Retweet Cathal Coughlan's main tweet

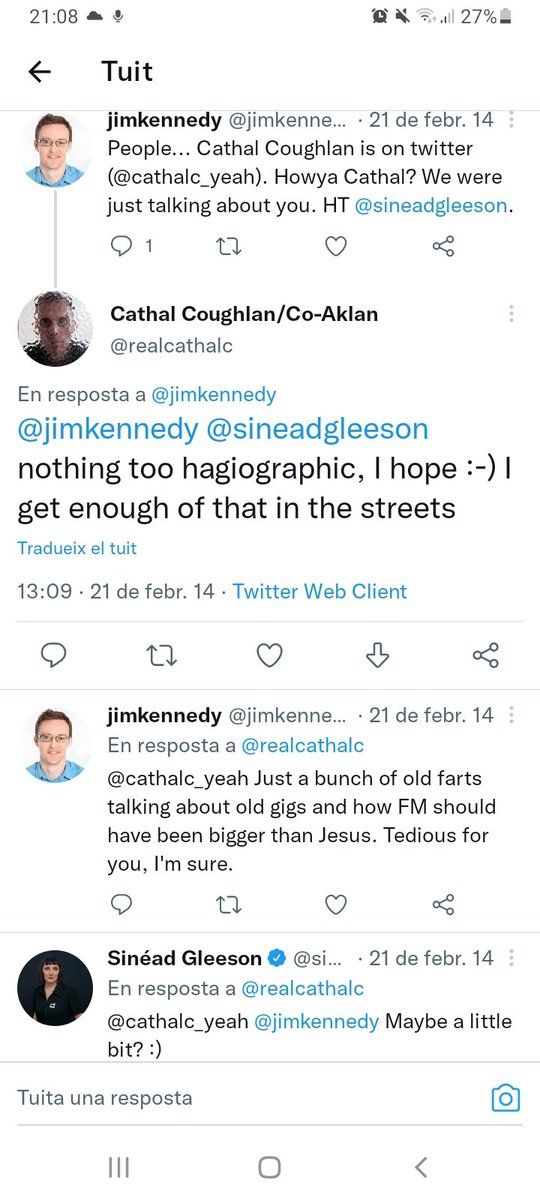[160, 655]
